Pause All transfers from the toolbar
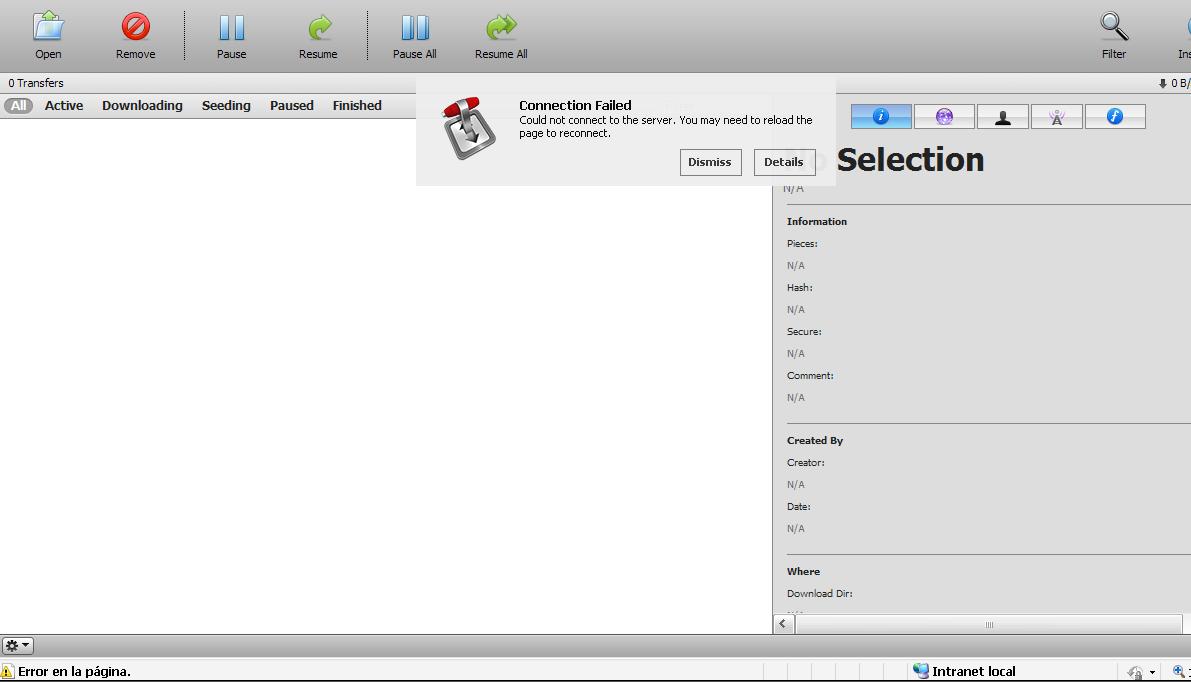1191x682 pixels. (415, 27)
